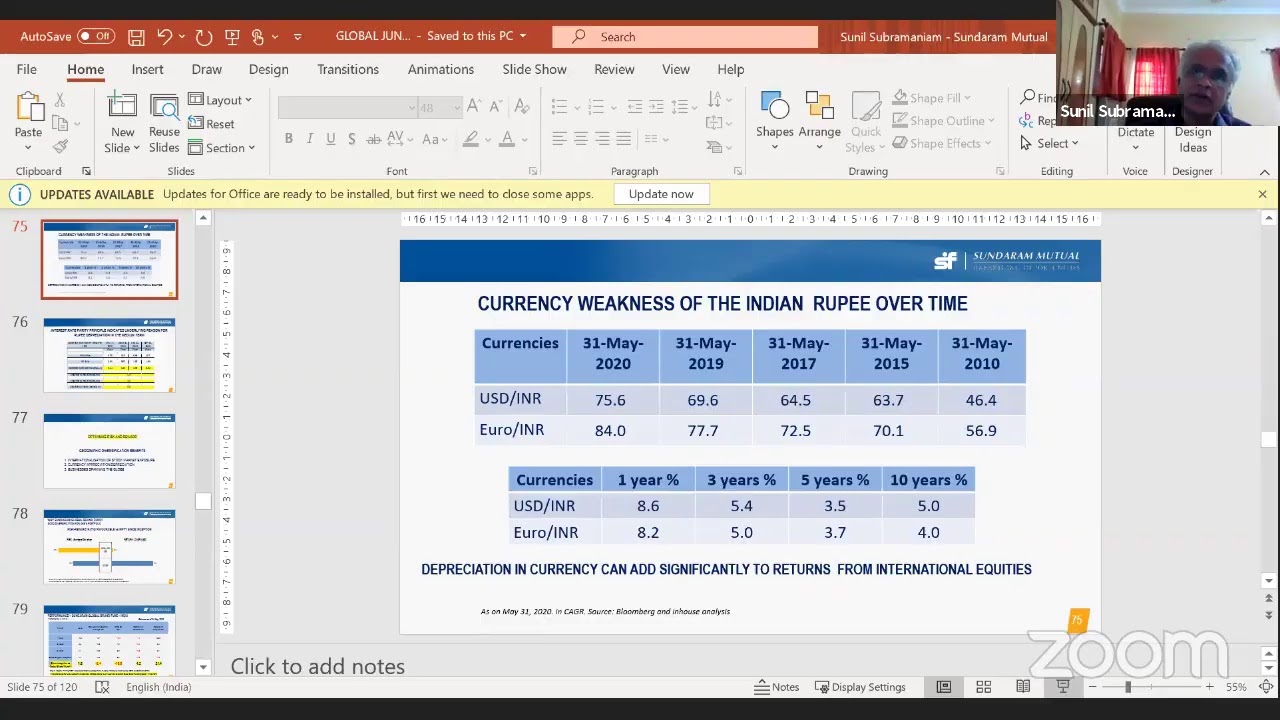Open the font size 48 dropdown
1280x720 pixels.
point(440,107)
